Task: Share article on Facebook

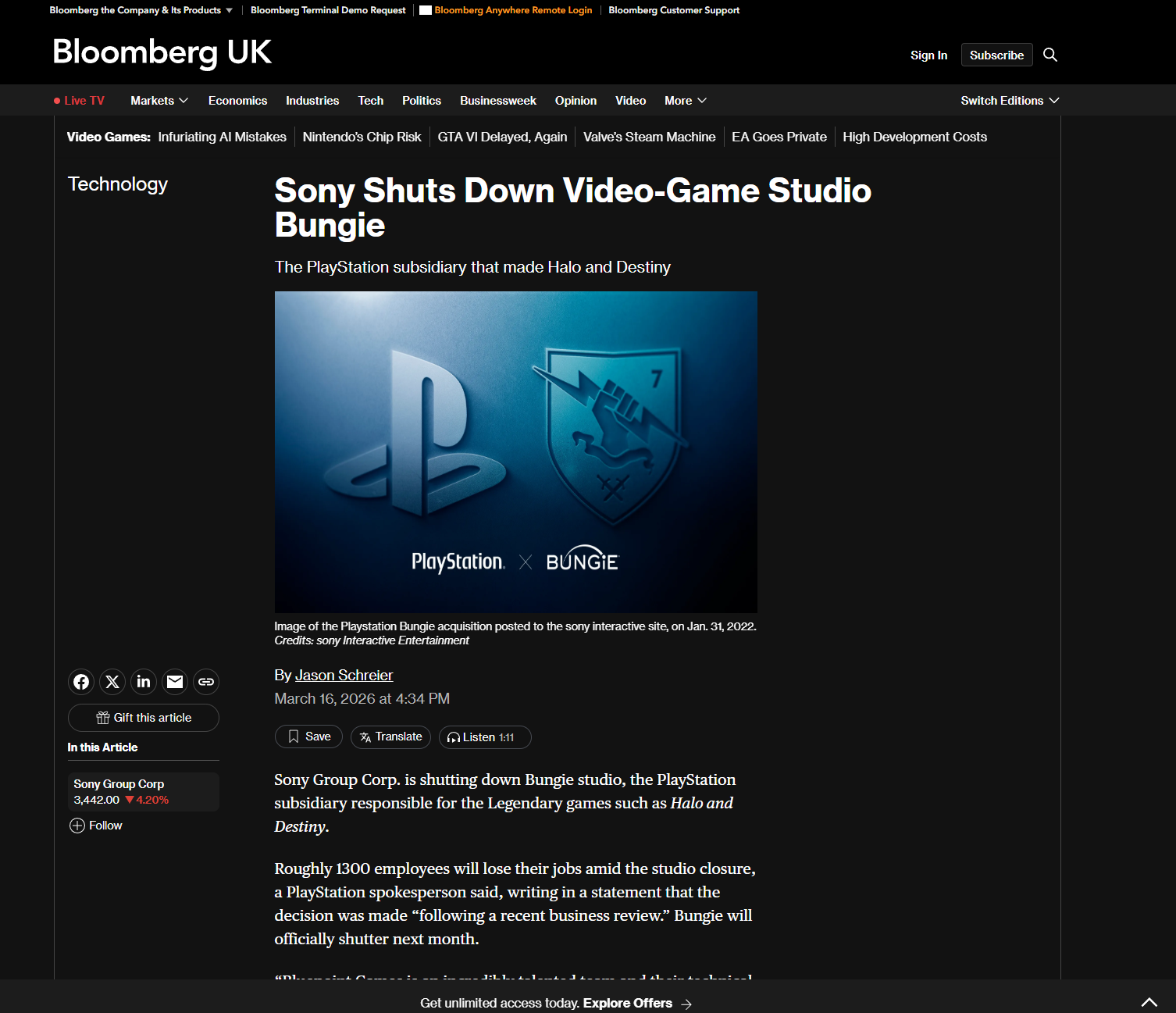Action: (x=81, y=682)
